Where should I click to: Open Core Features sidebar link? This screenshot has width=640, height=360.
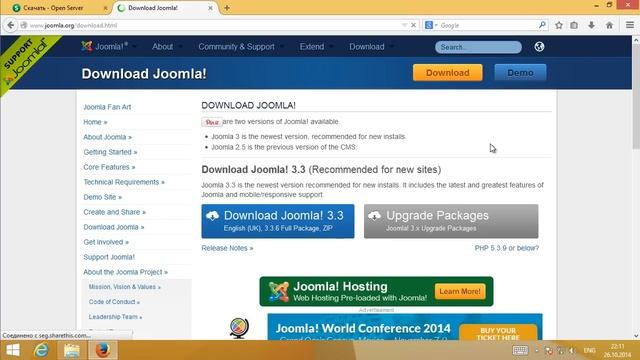point(109,167)
